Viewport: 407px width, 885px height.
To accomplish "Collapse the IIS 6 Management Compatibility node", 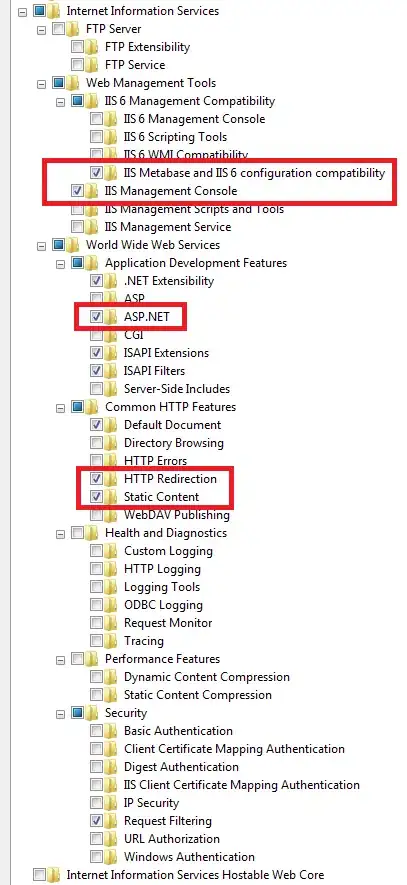I will pyautogui.click(x=60, y=102).
